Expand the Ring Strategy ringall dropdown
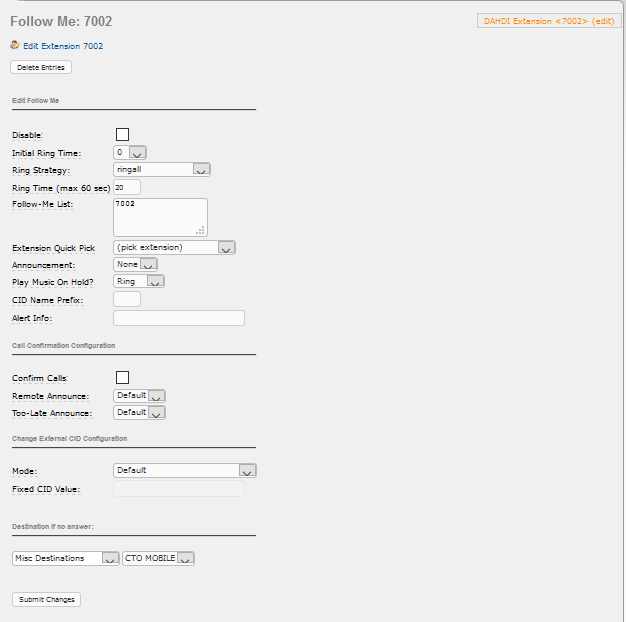Viewport: 626px width, 622px height. click(162, 170)
